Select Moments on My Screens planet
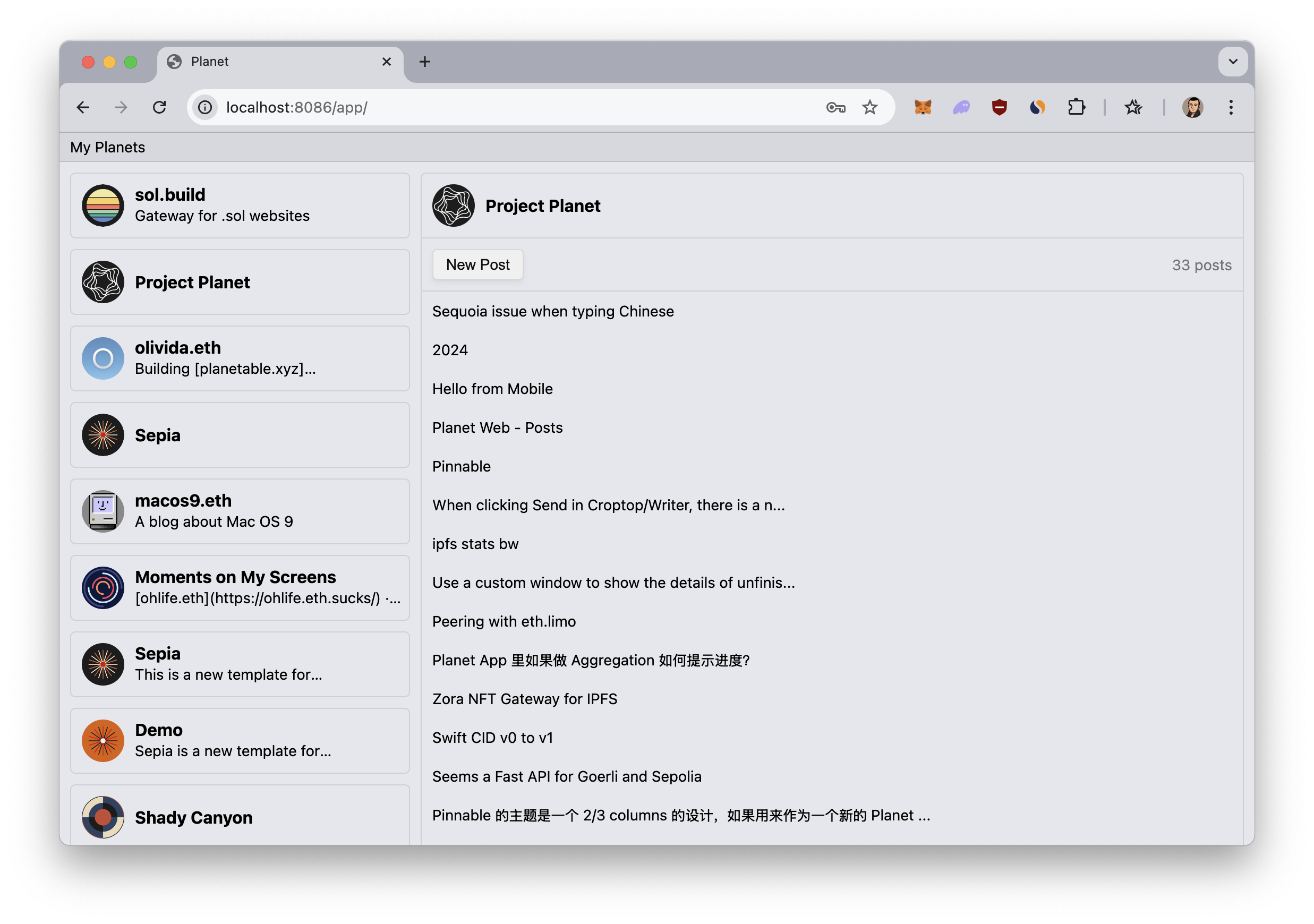Image resolution: width=1314 pixels, height=924 pixels. 240,587
